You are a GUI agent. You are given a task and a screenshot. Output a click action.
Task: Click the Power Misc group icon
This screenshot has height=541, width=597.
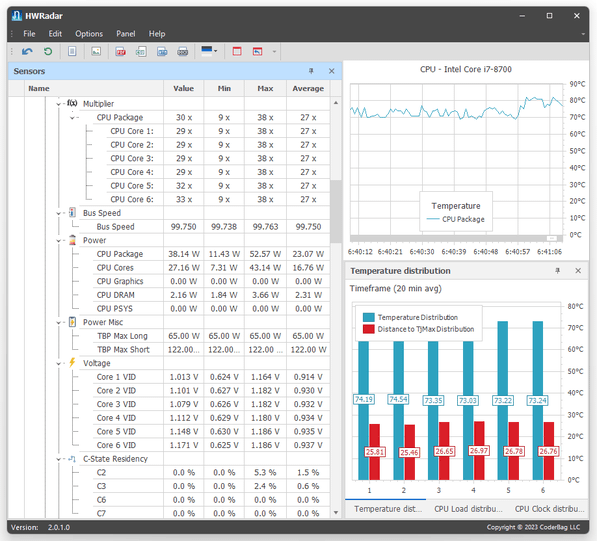point(72,322)
